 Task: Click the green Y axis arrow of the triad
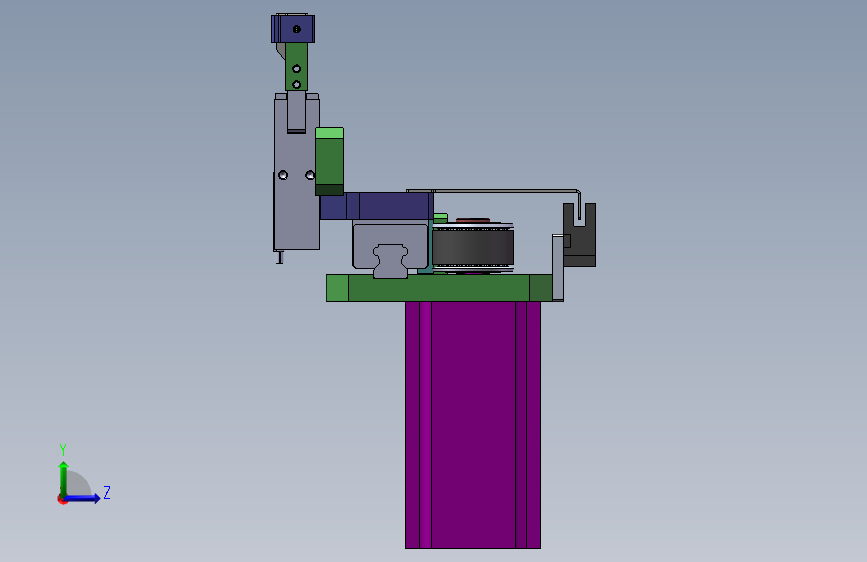[64, 478]
